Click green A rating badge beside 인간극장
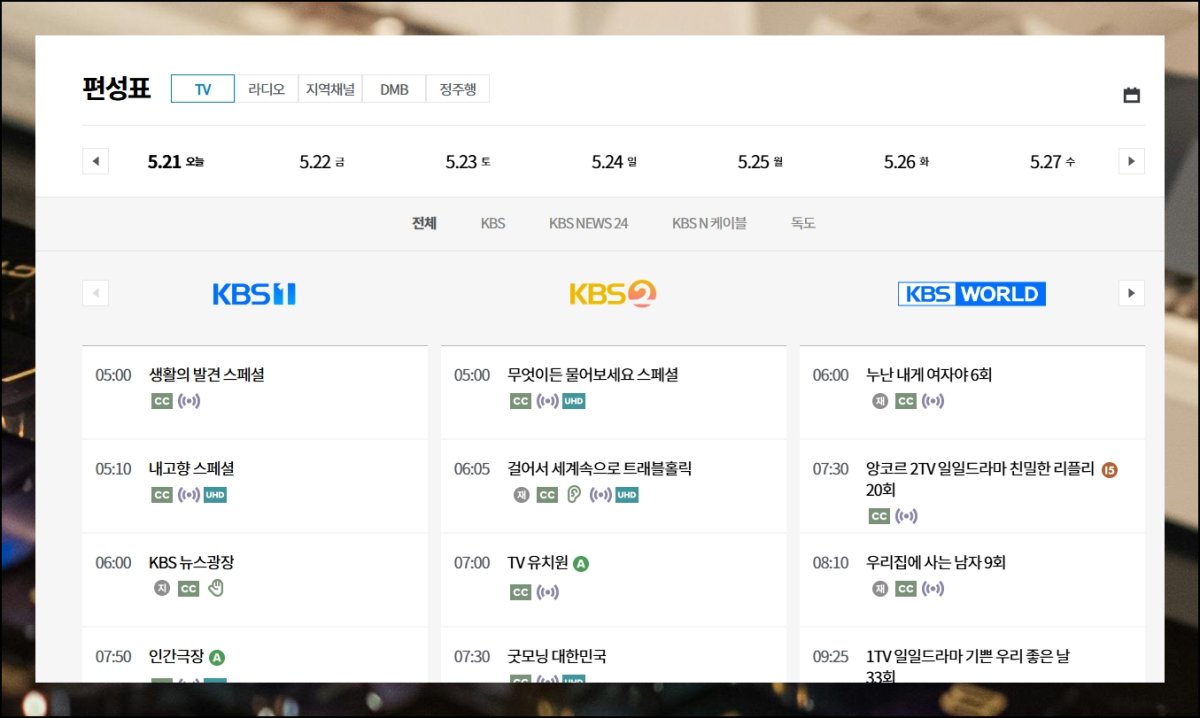The height and width of the screenshot is (718, 1200). (217, 658)
